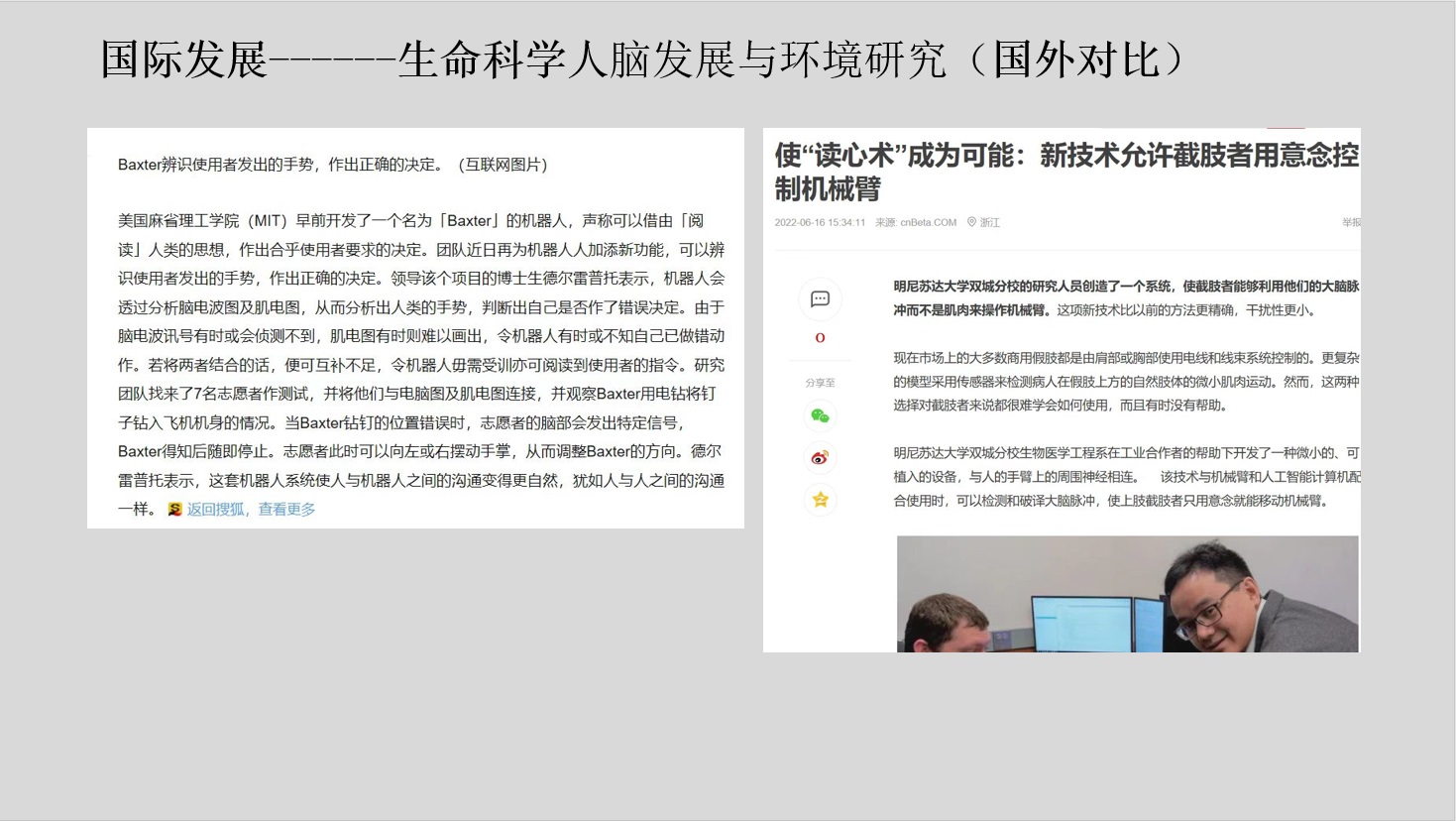Click the bold paragraph starting 明尼苏达大学双城分校的研究人员
The height and width of the screenshot is (821, 1456).
pyautogui.click(x=1125, y=297)
